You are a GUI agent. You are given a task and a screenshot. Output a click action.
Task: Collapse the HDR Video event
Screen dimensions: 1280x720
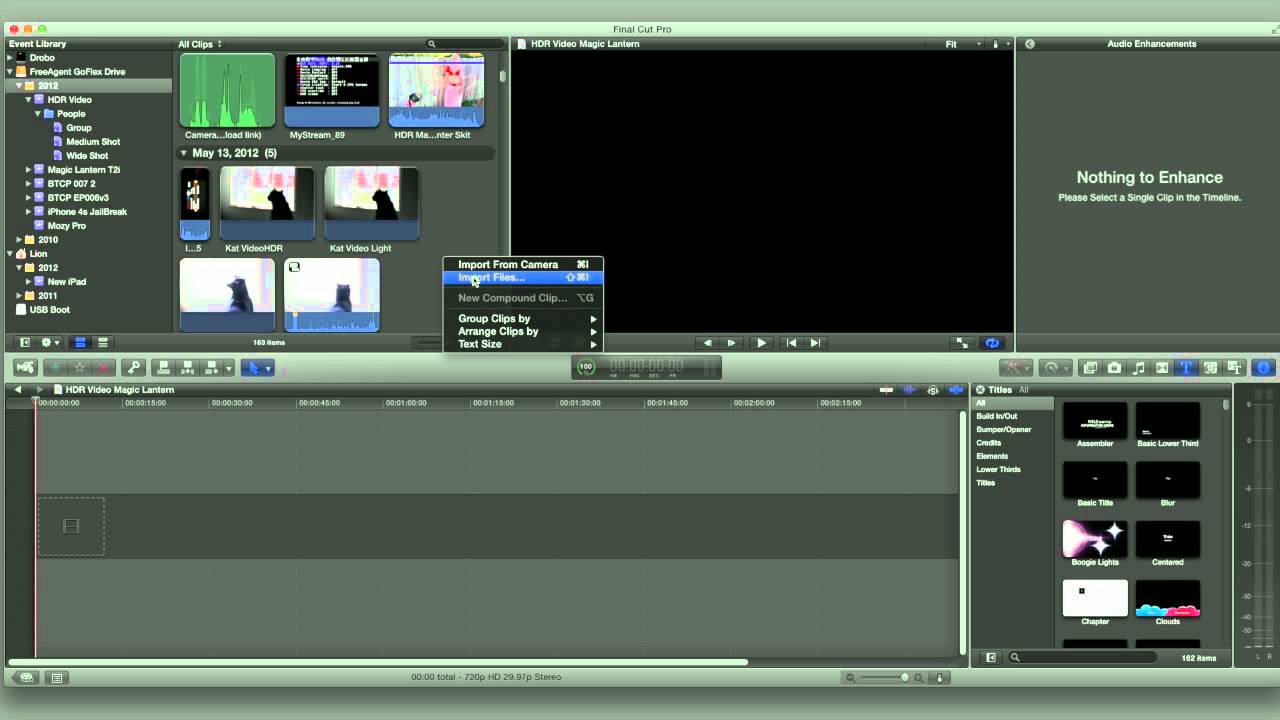[x=29, y=100]
